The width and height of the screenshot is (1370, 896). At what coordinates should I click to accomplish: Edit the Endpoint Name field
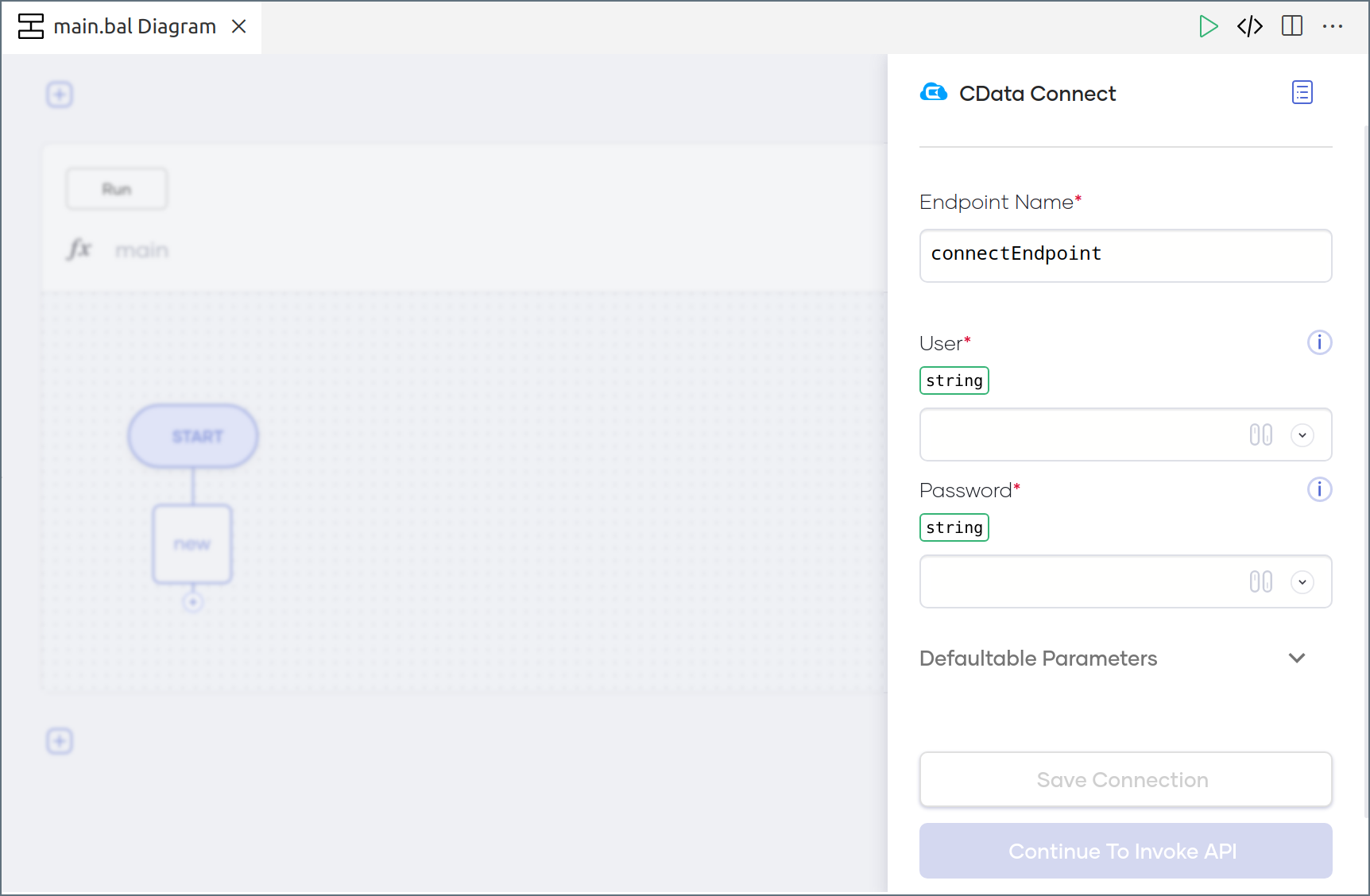point(1125,256)
